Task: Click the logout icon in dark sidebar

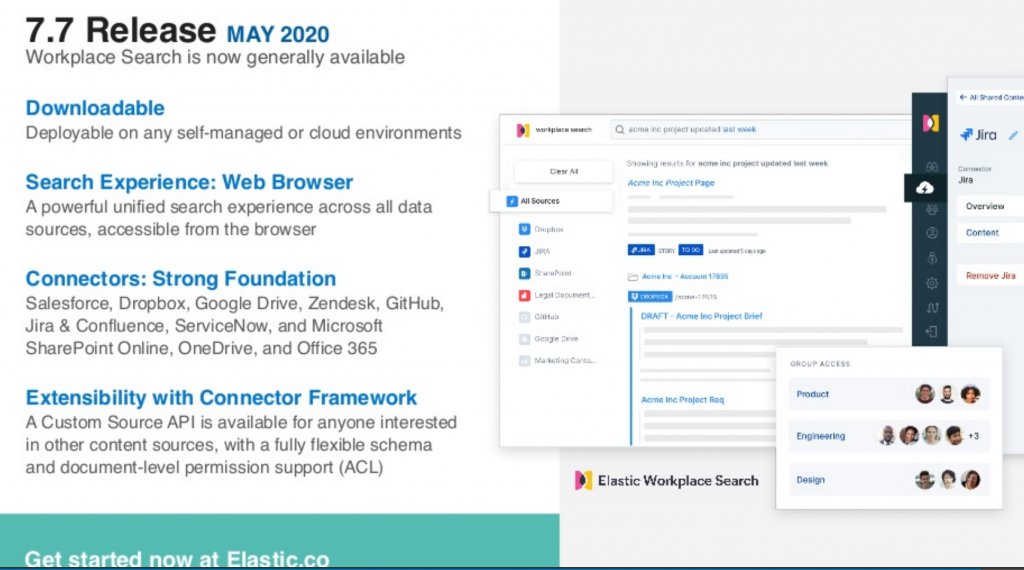Action: pos(932,332)
